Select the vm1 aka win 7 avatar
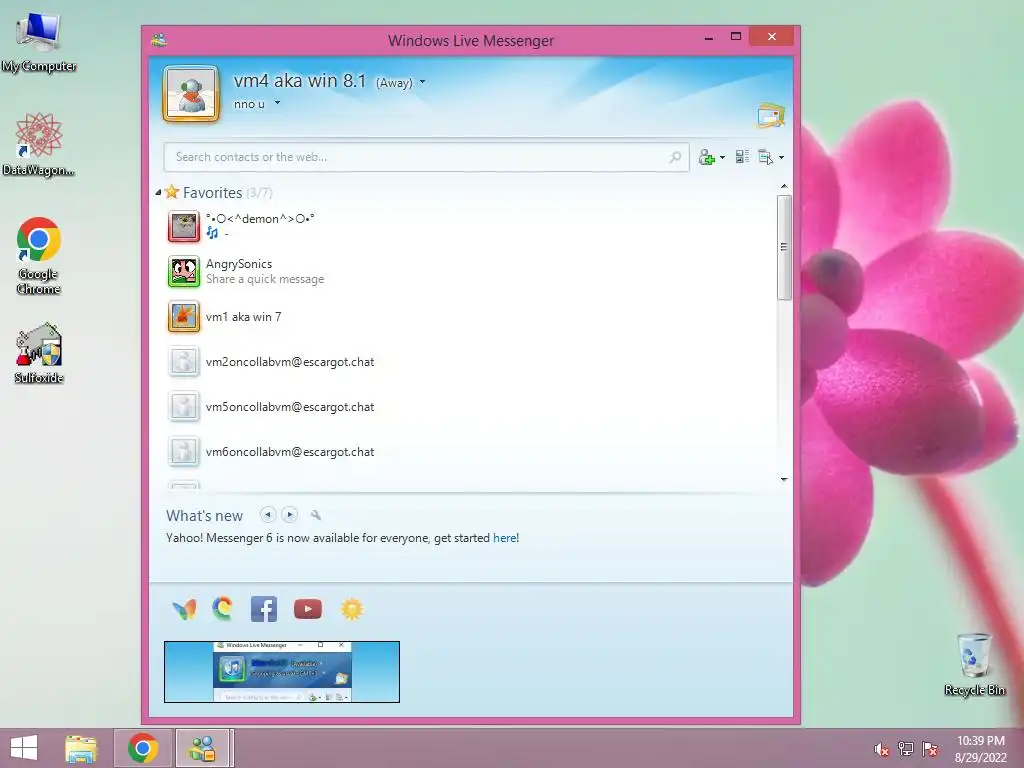Viewport: 1024px width, 768px height. point(184,317)
